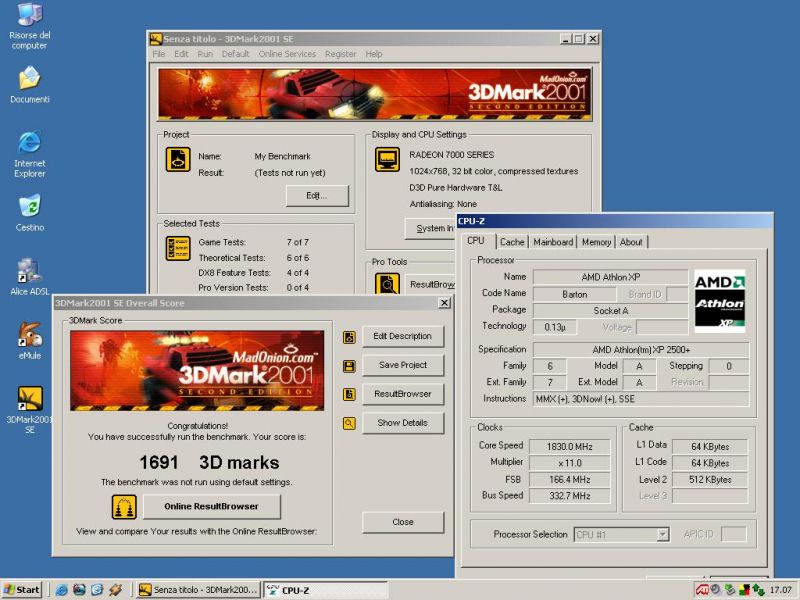The height and width of the screenshot is (600, 800).
Task: Click the 3DMark2001 banner in score dialog
Action: 197,370
